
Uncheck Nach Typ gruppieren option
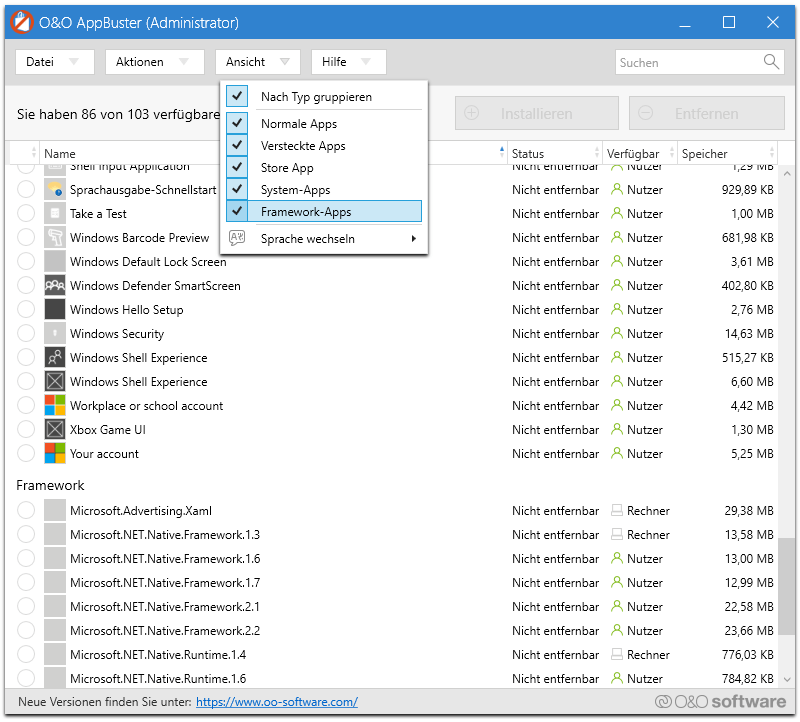[x=237, y=96]
